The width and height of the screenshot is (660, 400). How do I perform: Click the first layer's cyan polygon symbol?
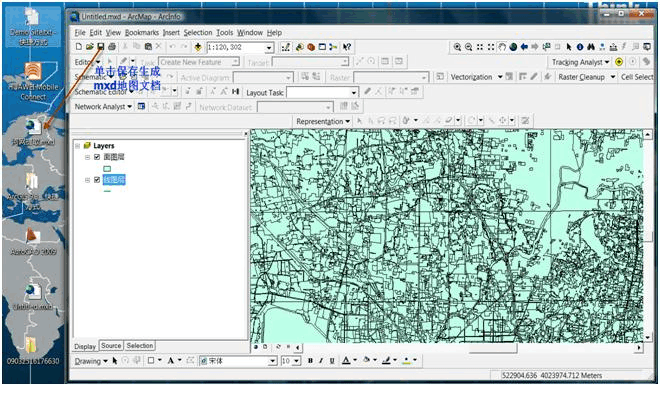tap(107, 169)
